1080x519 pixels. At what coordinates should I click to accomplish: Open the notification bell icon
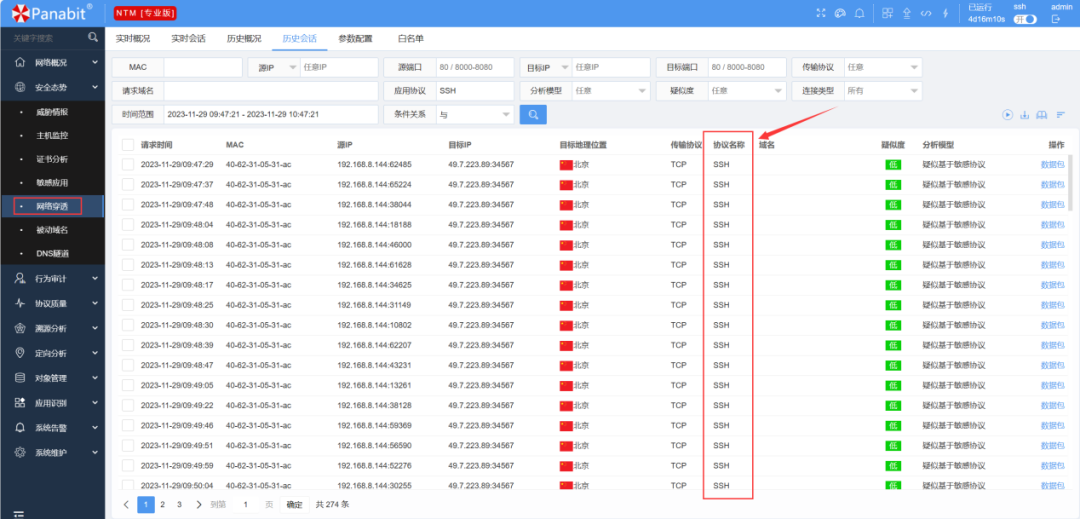pyautogui.click(x=859, y=13)
